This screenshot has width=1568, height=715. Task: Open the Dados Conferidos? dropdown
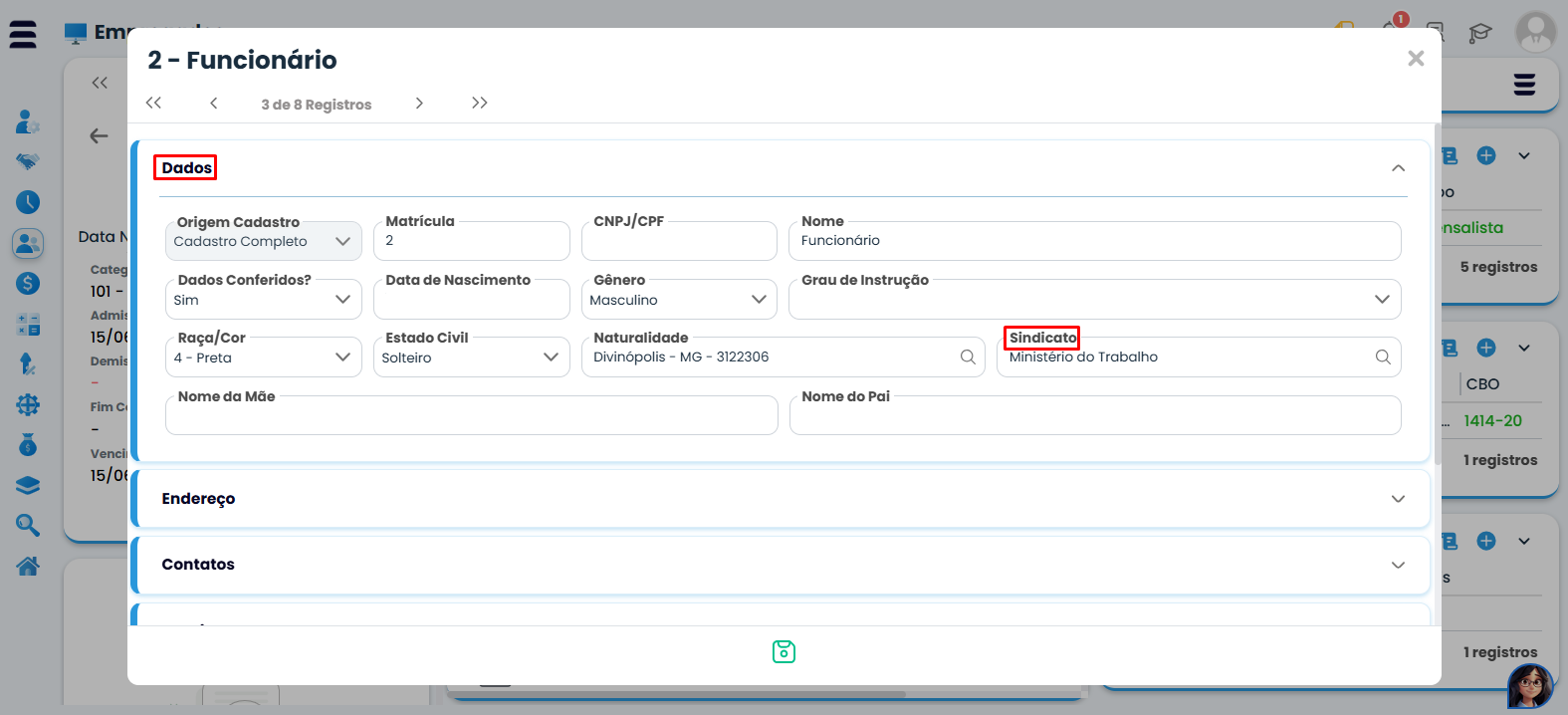[x=264, y=300]
